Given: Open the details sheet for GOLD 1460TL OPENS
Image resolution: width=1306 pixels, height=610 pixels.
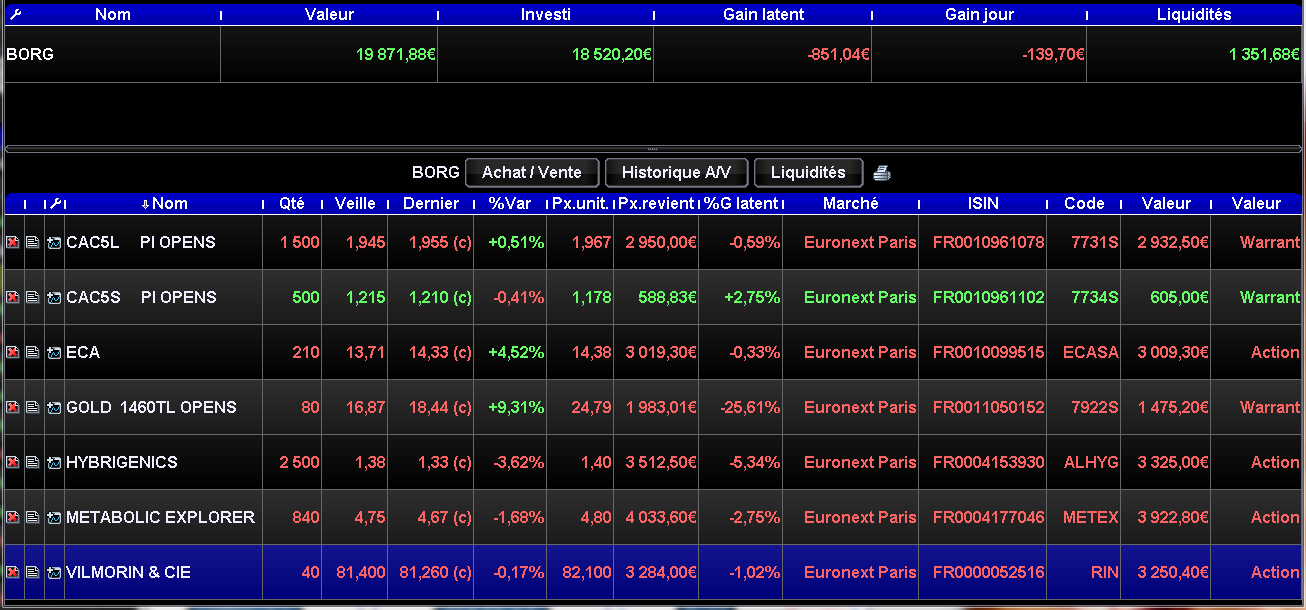Looking at the screenshot, I should coord(33,407).
